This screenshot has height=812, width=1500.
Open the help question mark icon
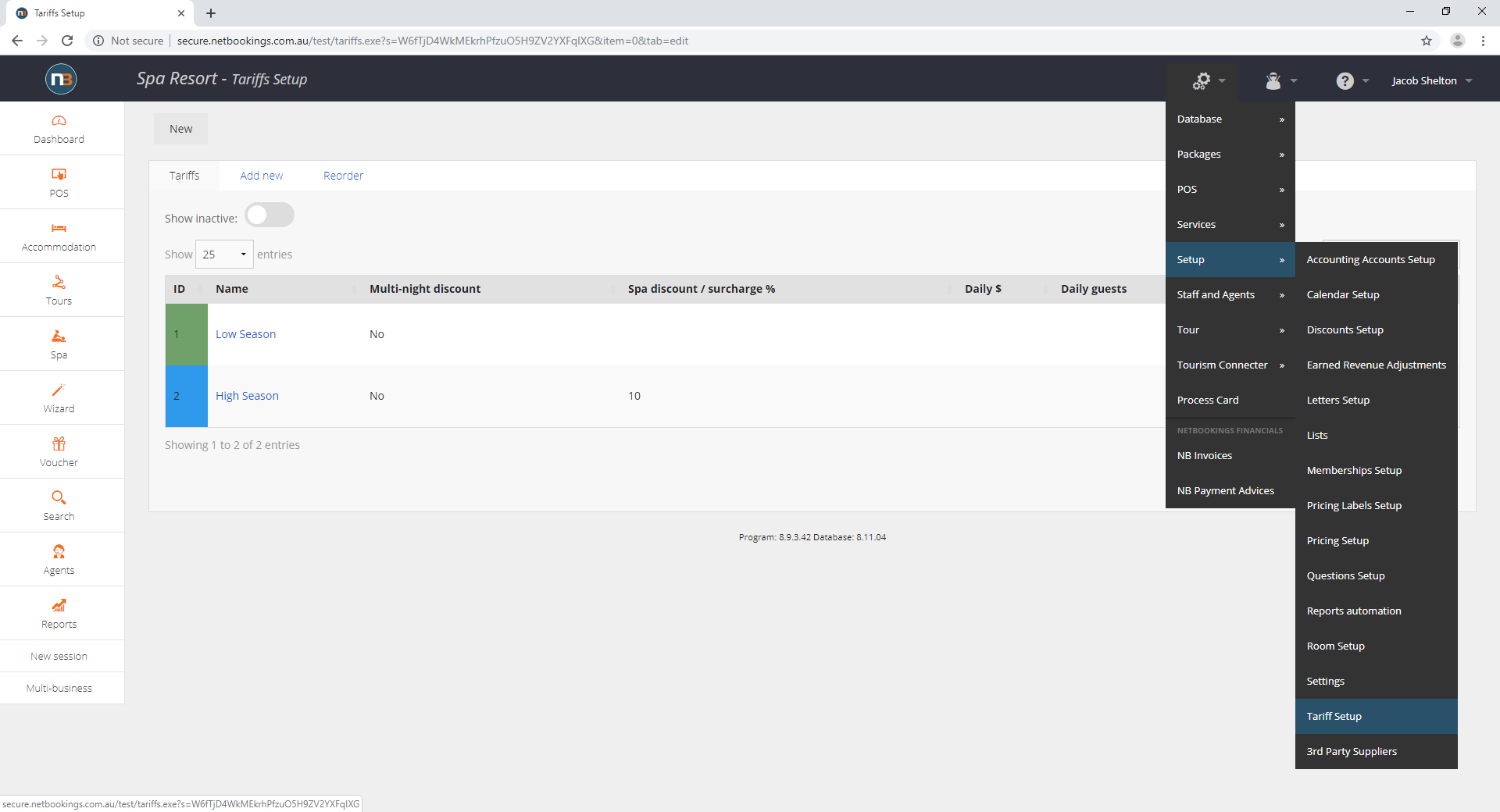point(1345,80)
